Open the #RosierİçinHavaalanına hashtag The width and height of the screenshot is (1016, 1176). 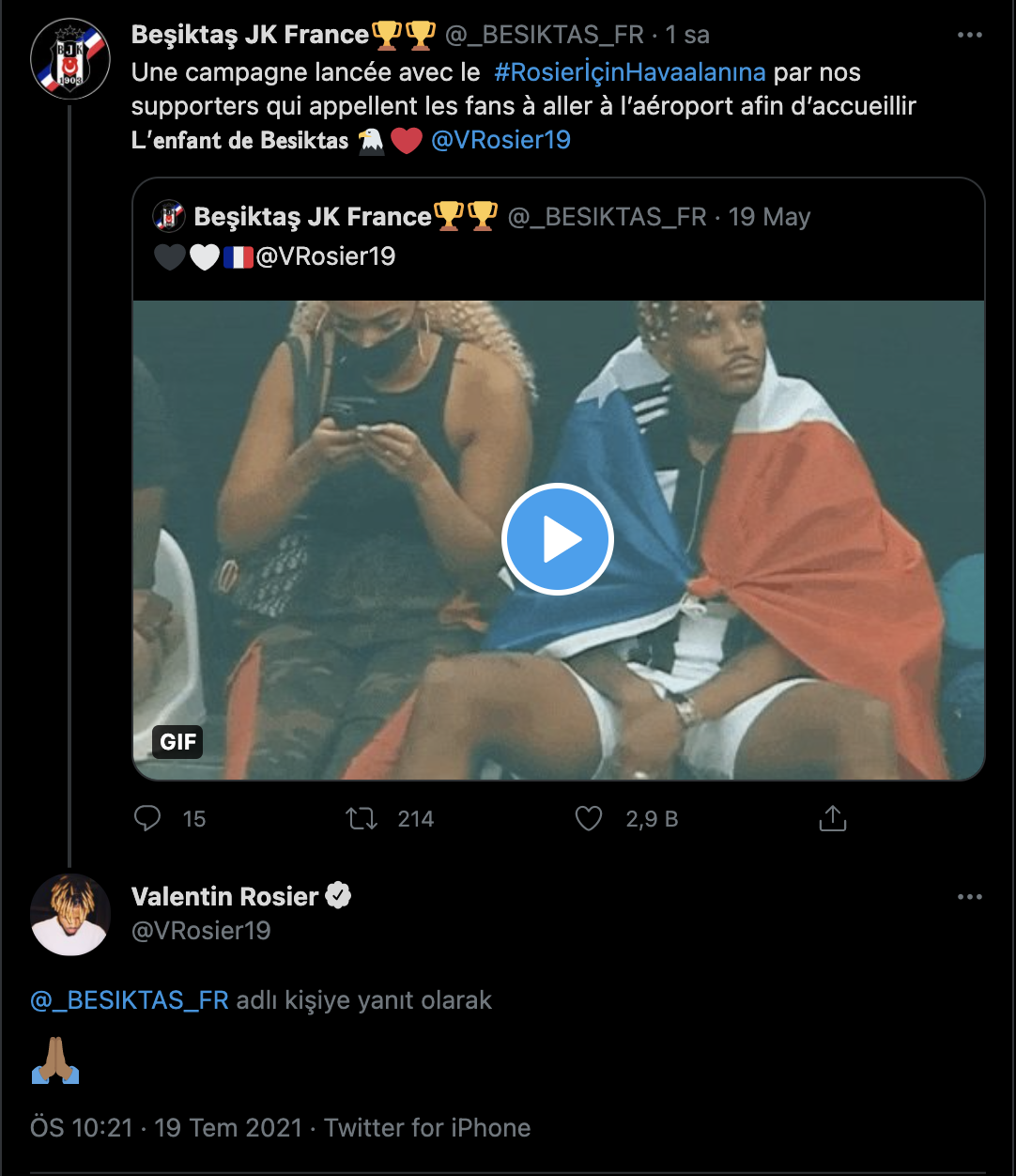click(x=629, y=72)
